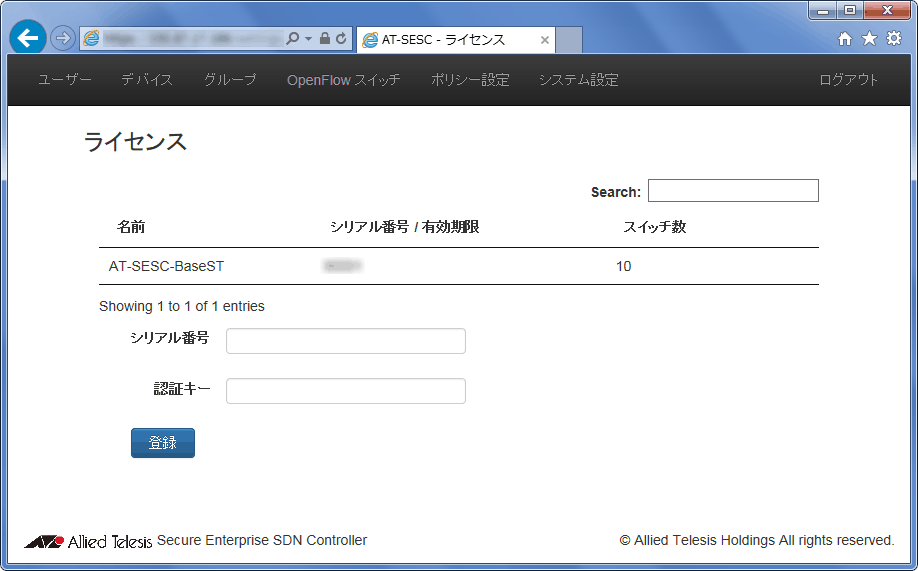
Task: Maximize the browser window
Action: (x=850, y=11)
